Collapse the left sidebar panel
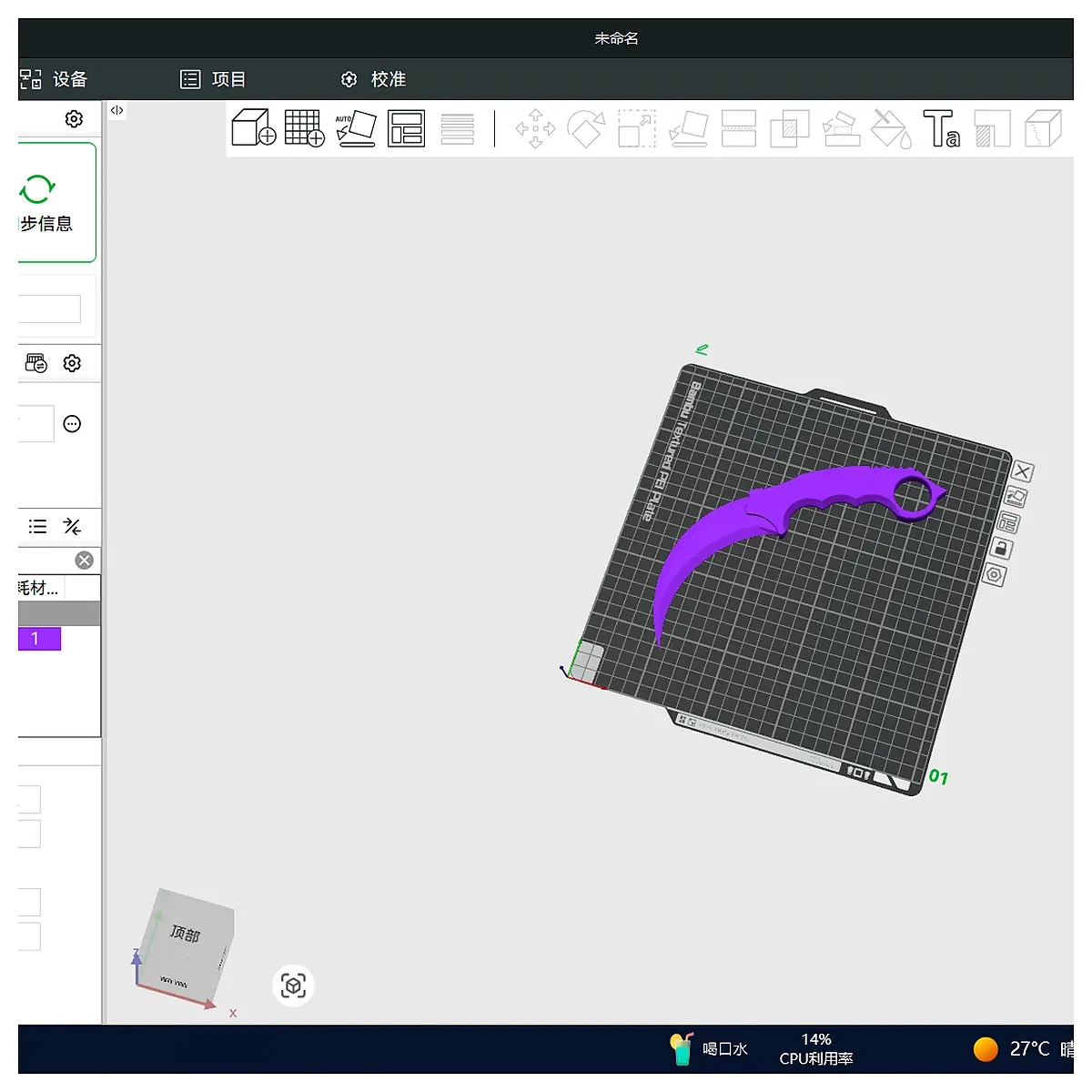The width and height of the screenshot is (1092, 1092). click(x=116, y=110)
